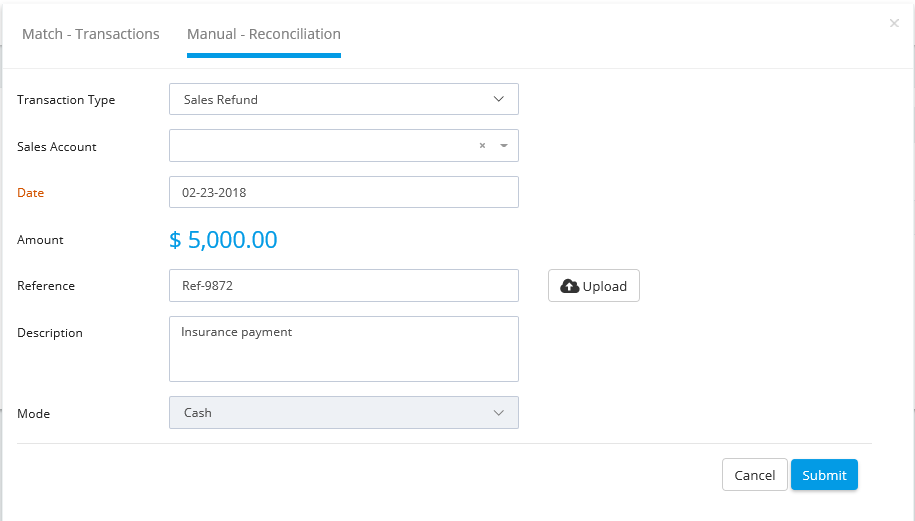Clear the Sales Account selection
The height and width of the screenshot is (521, 915).
[x=483, y=145]
